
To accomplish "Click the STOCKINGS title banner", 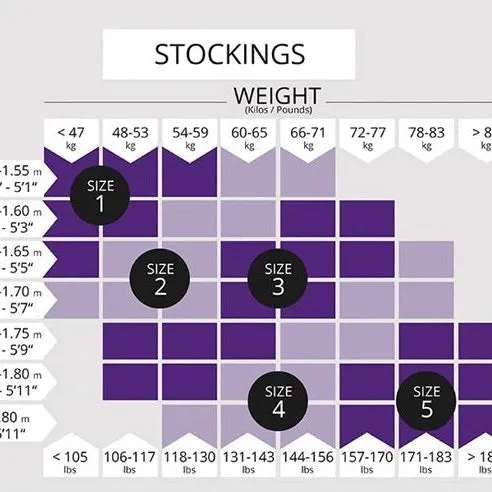I will point(229,54).
